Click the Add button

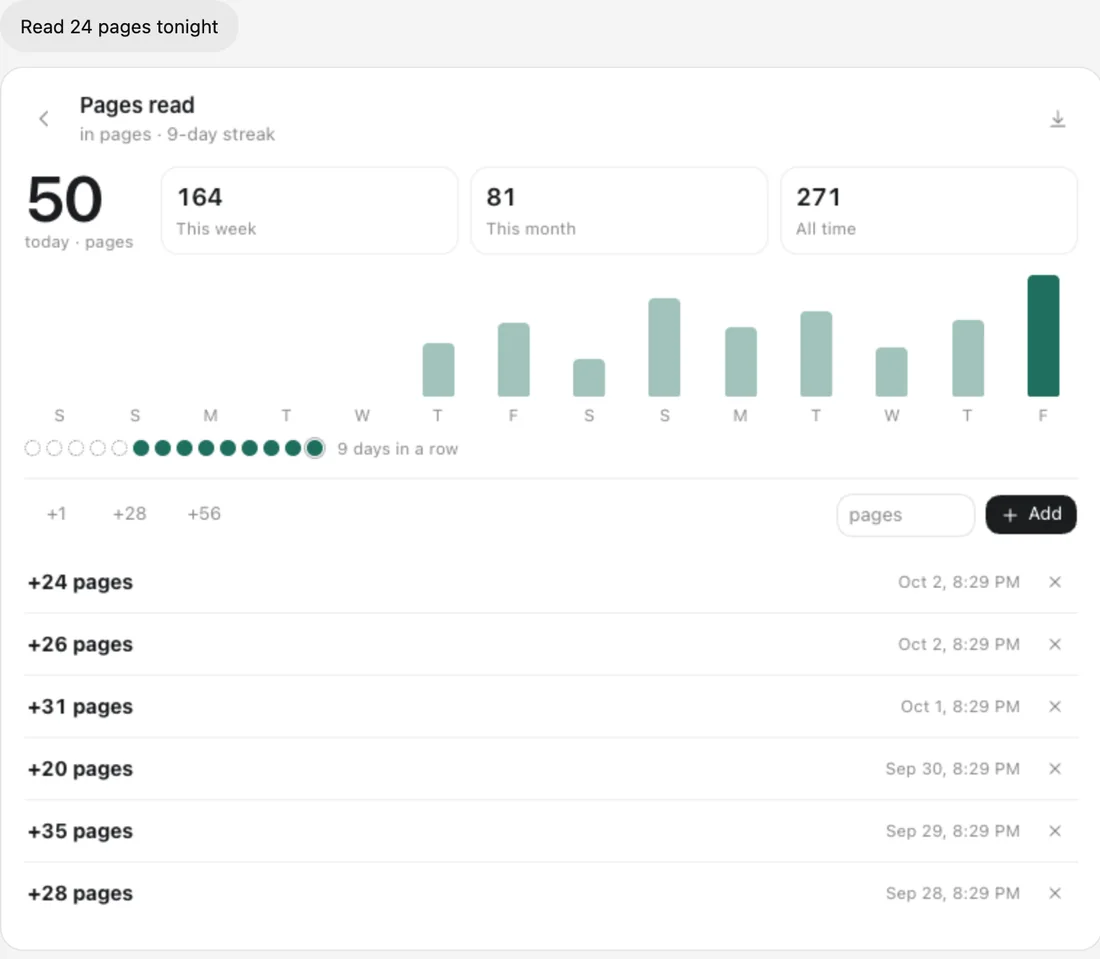click(x=1031, y=514)
